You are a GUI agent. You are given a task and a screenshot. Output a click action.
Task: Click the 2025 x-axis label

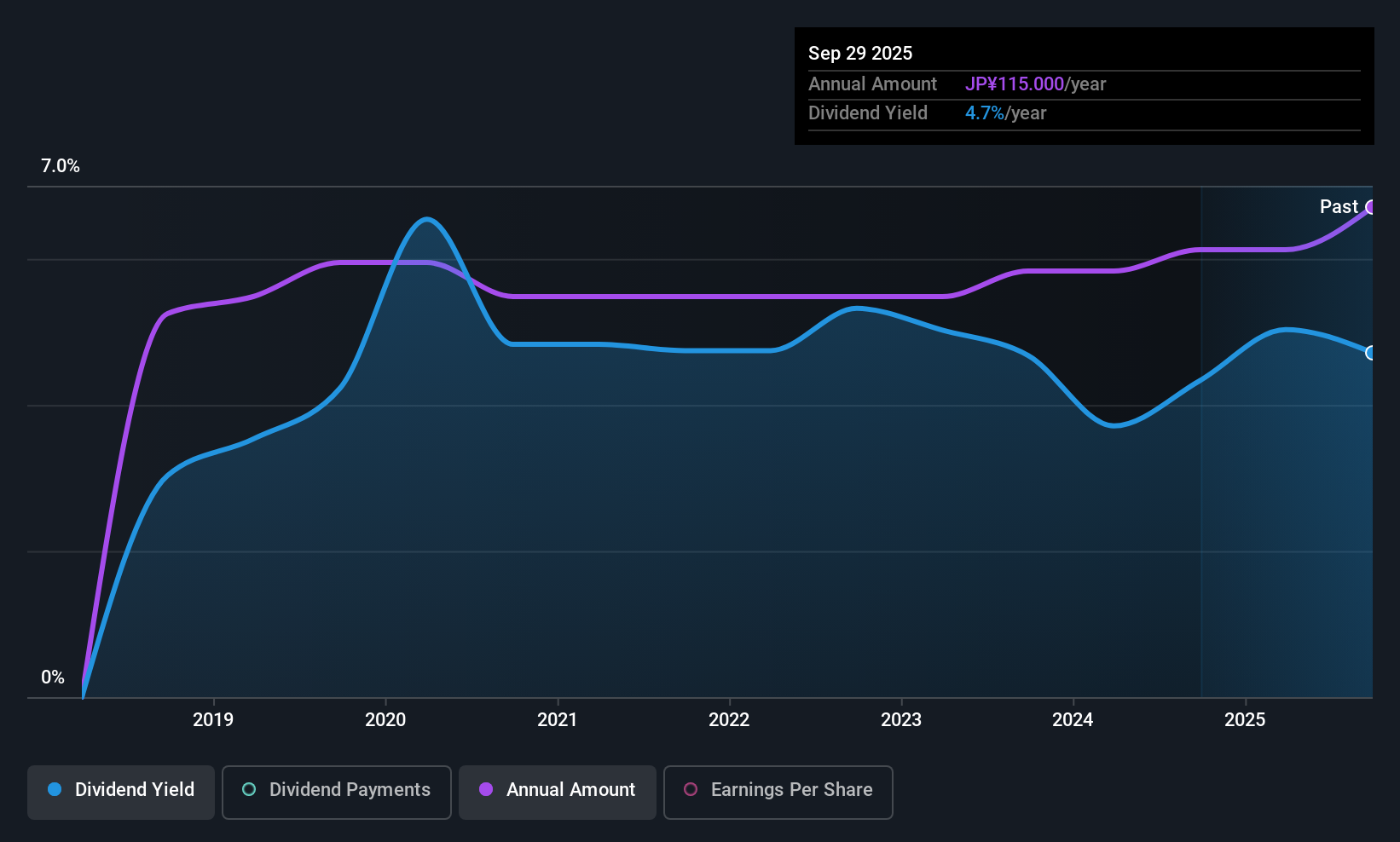tap(1245, 719)
